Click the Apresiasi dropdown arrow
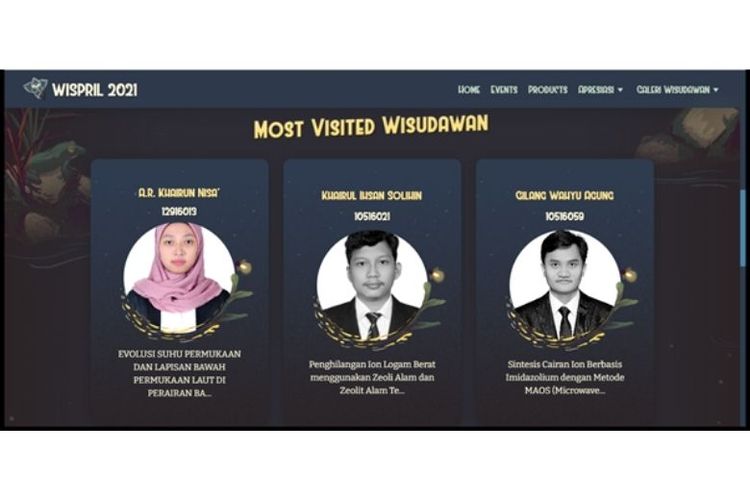Viewport: 750px width, 500px height. (620, 90)
